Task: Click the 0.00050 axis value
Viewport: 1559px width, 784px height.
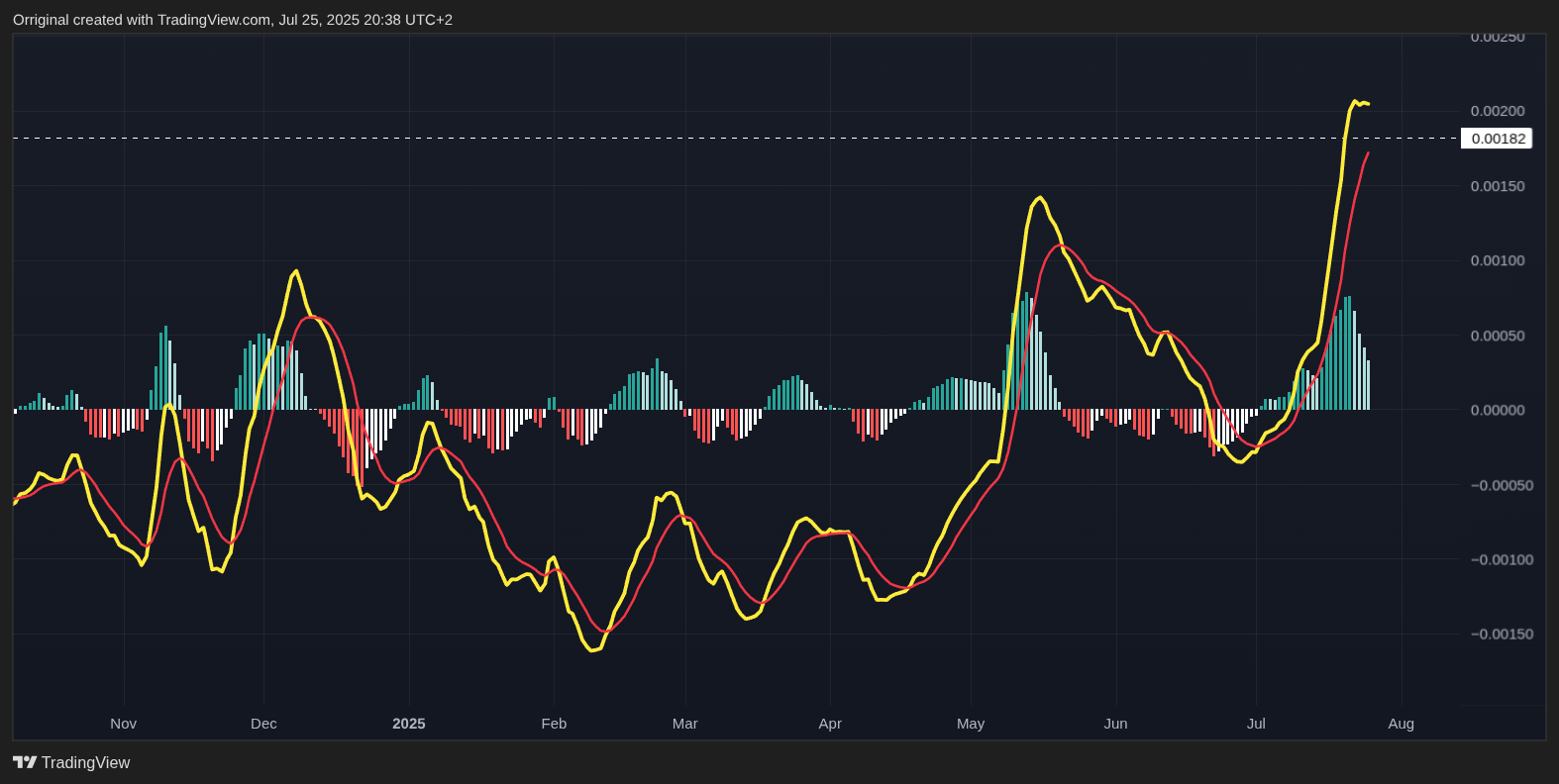Action: [x=1498, y=336]
